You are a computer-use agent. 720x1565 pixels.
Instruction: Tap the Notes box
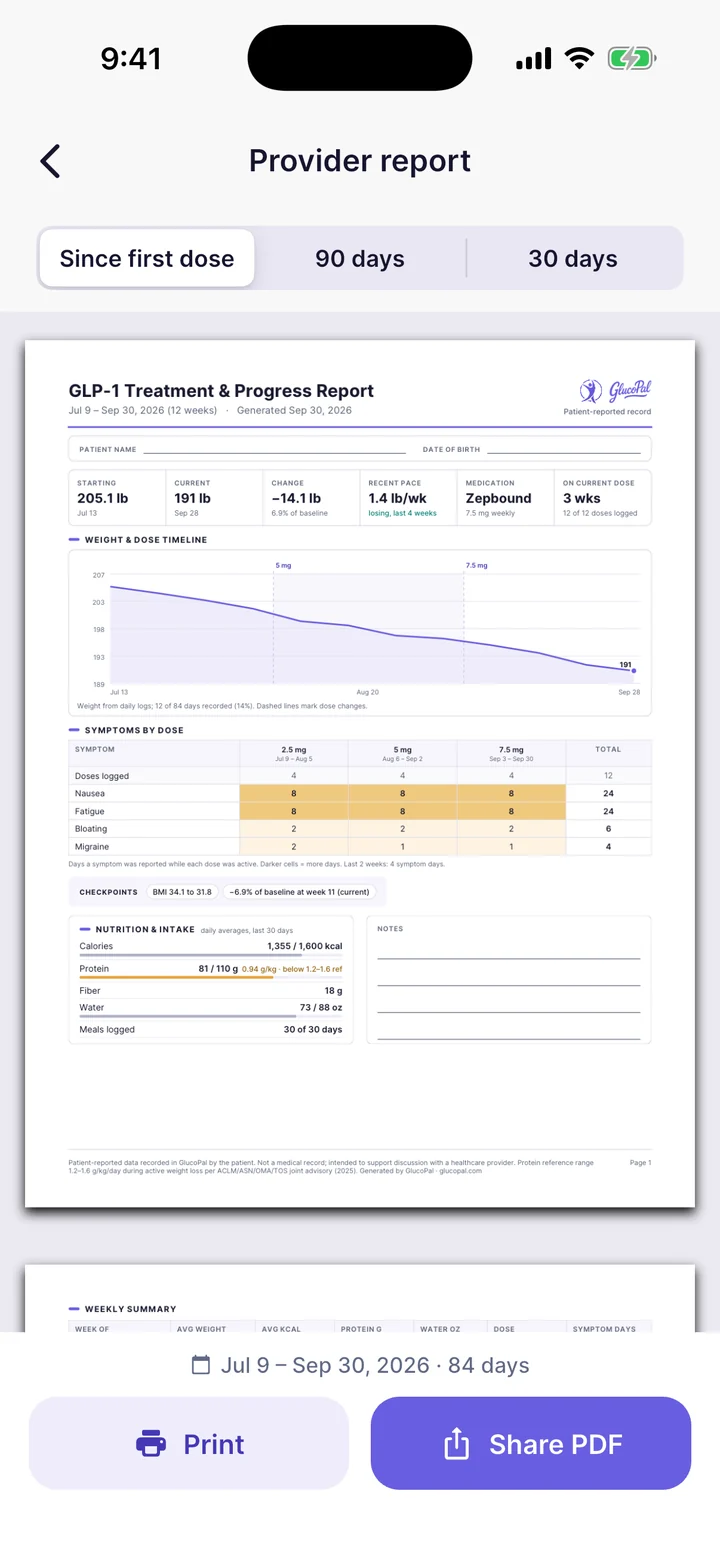point(508,980)
